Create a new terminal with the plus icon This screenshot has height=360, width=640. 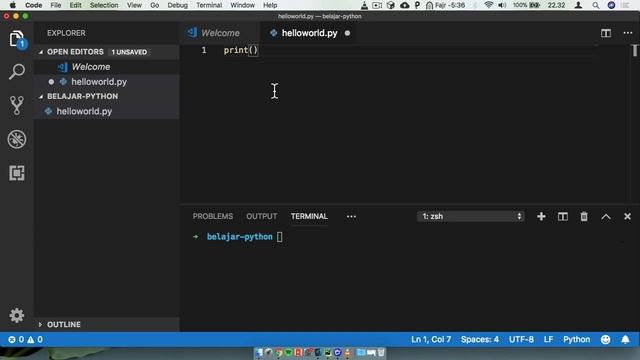[x=541, y=216]
